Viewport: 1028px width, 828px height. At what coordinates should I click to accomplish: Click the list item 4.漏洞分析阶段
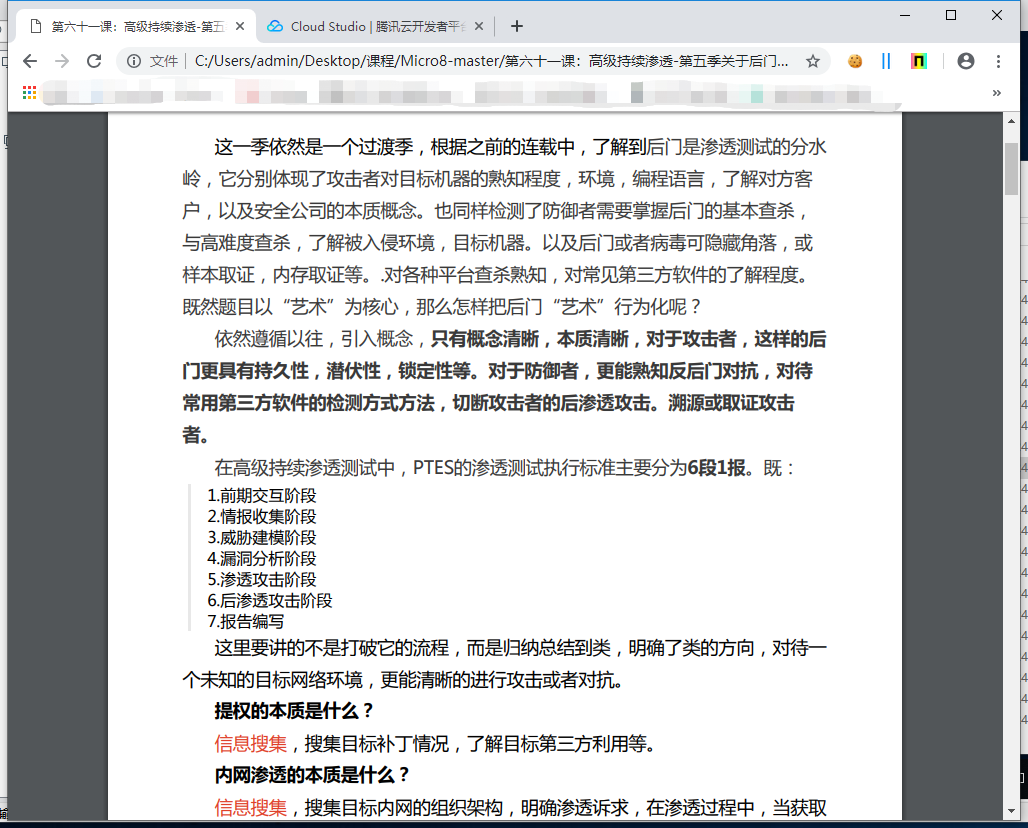[x=262, y=559]
